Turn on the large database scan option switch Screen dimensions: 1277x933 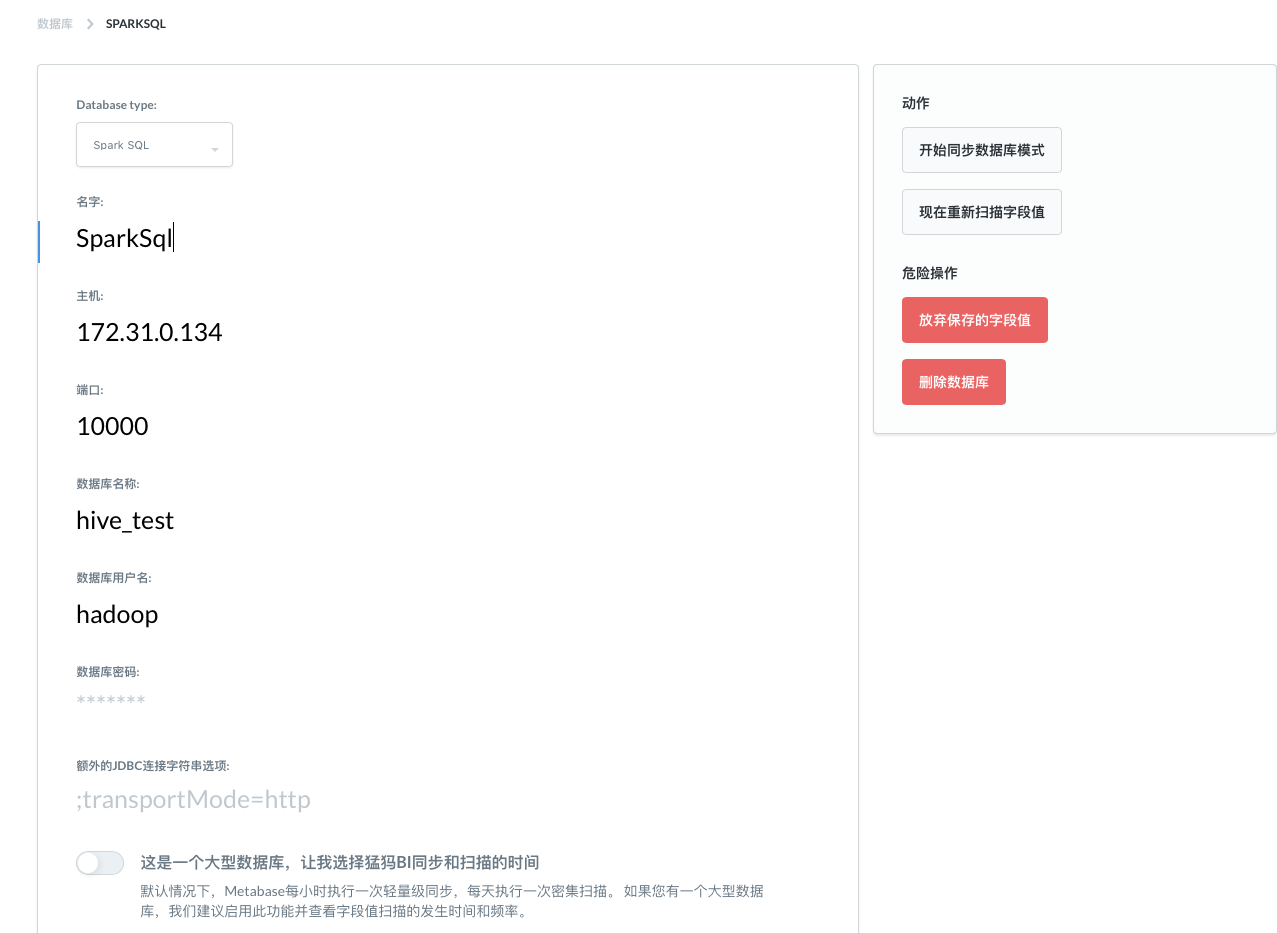(x=99, y=862)
